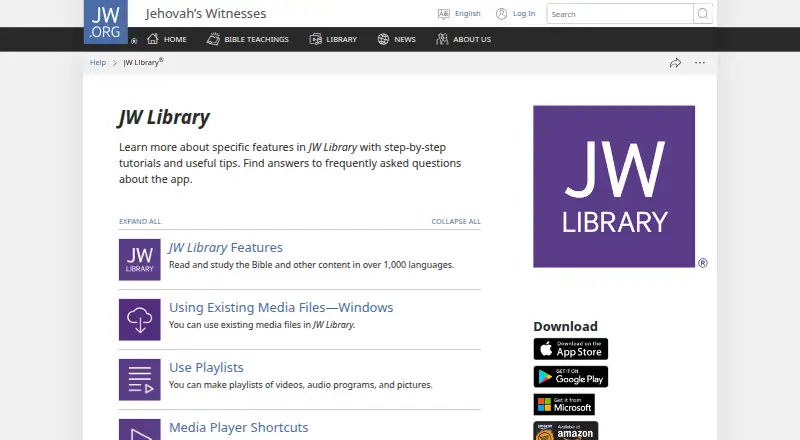Click the share arrow icon
Screen dimensions: 800x440
point(675,63)
